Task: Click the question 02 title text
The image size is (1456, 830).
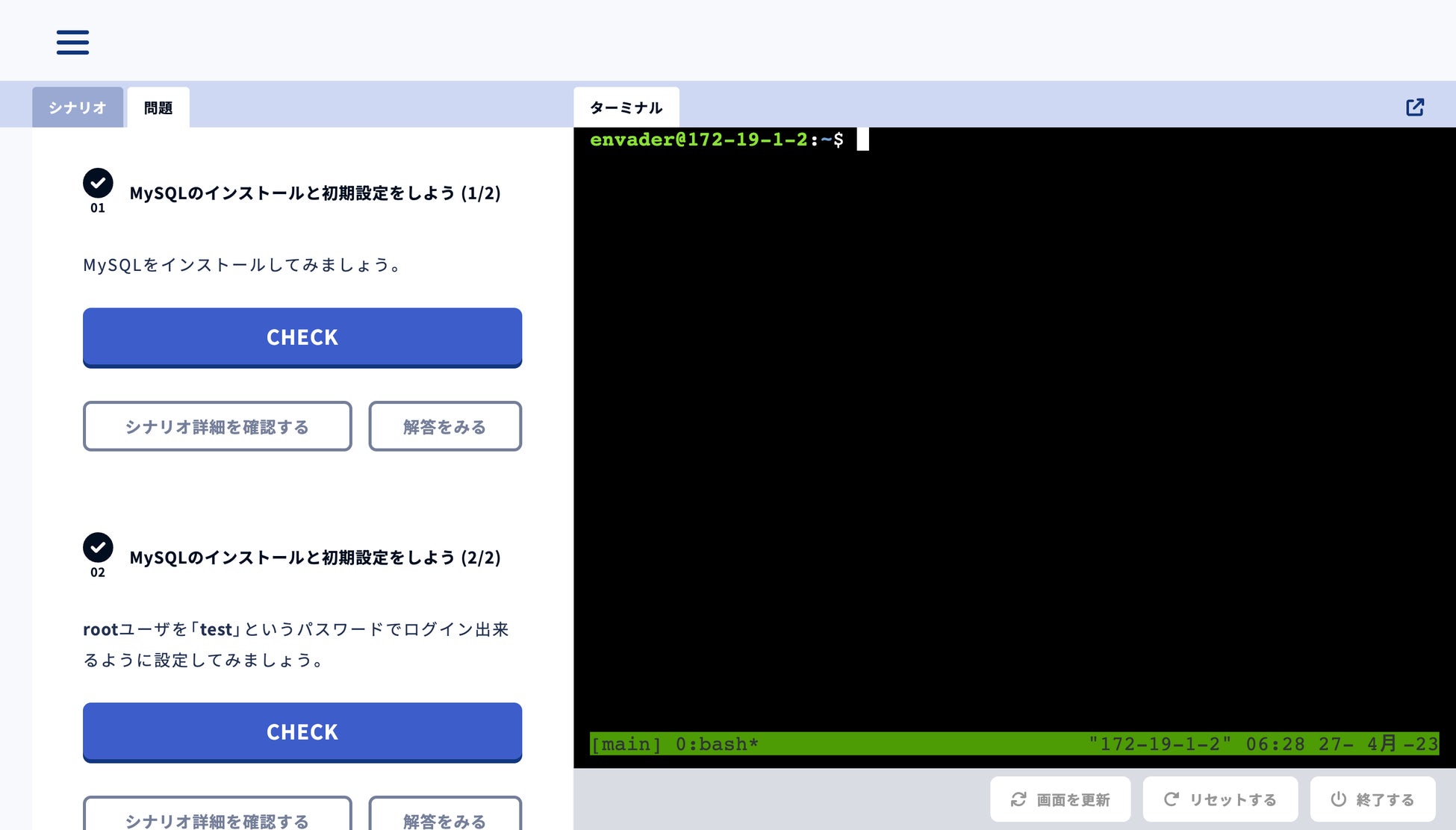Action: pyautogui.click(x=314, y=558)
